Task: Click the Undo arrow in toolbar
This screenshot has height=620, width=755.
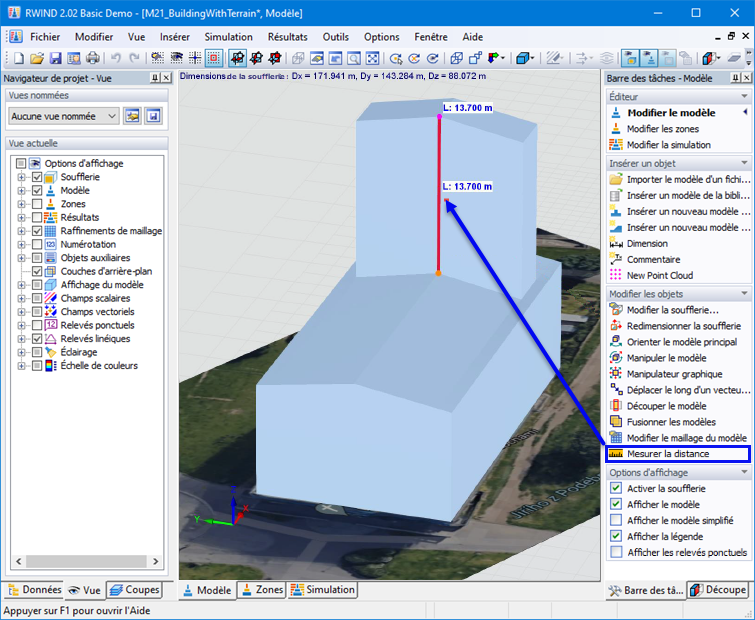Action: (116, 58)
